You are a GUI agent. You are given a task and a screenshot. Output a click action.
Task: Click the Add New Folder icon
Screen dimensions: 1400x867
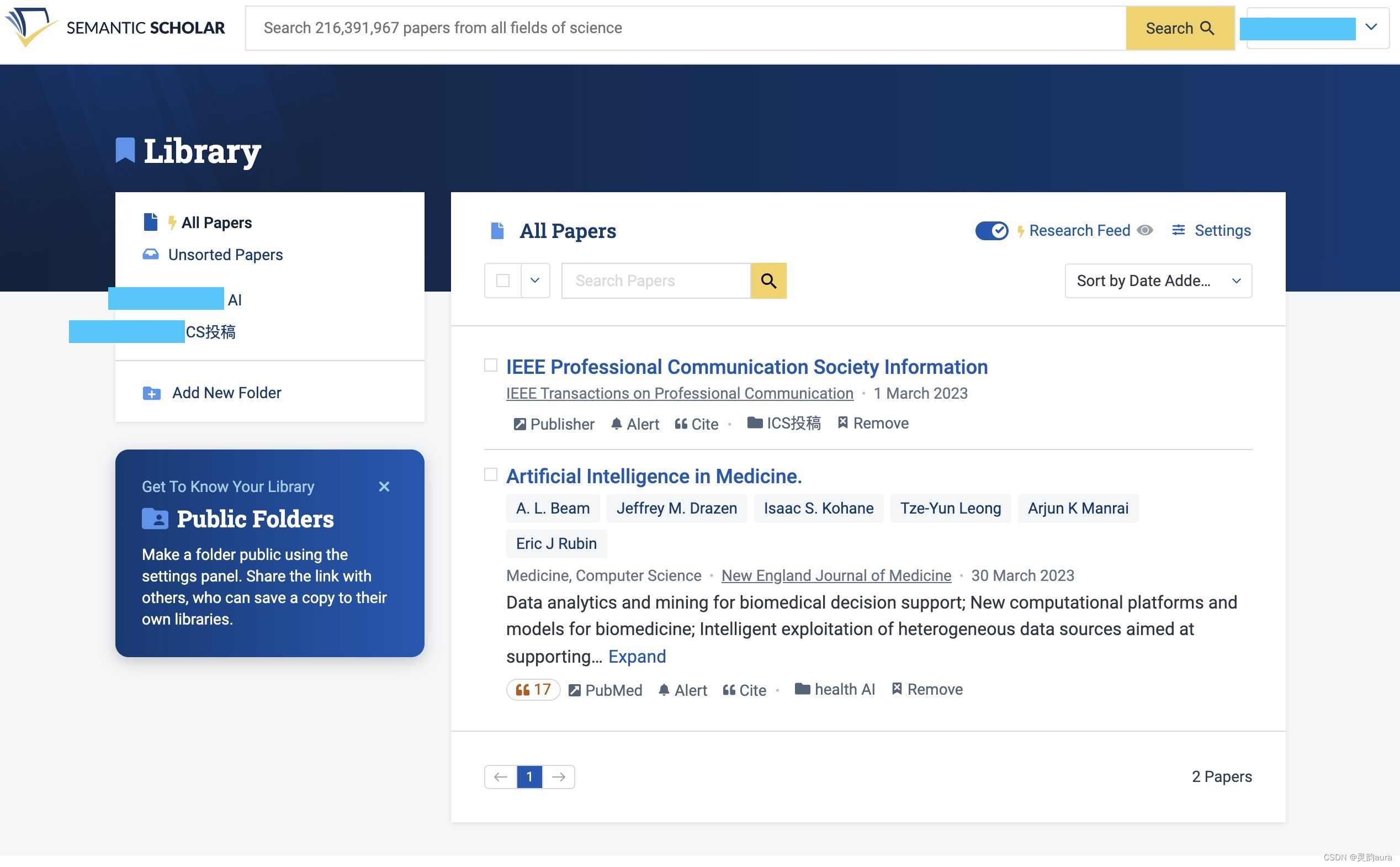click(x=151, y=393)
